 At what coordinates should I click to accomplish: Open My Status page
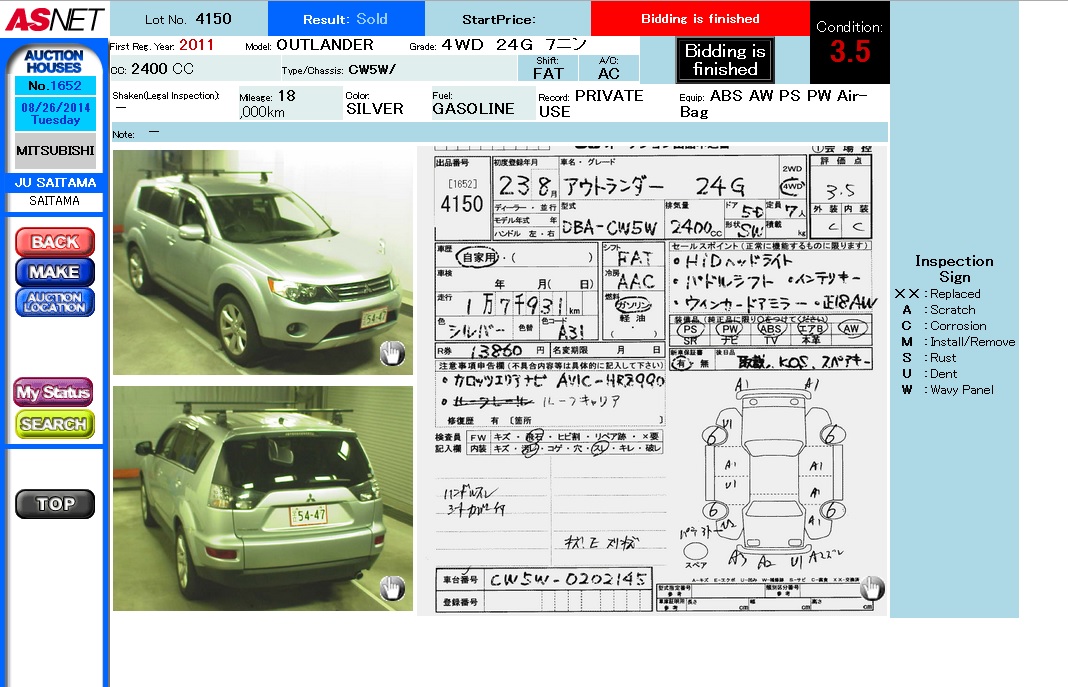[54, 393]
